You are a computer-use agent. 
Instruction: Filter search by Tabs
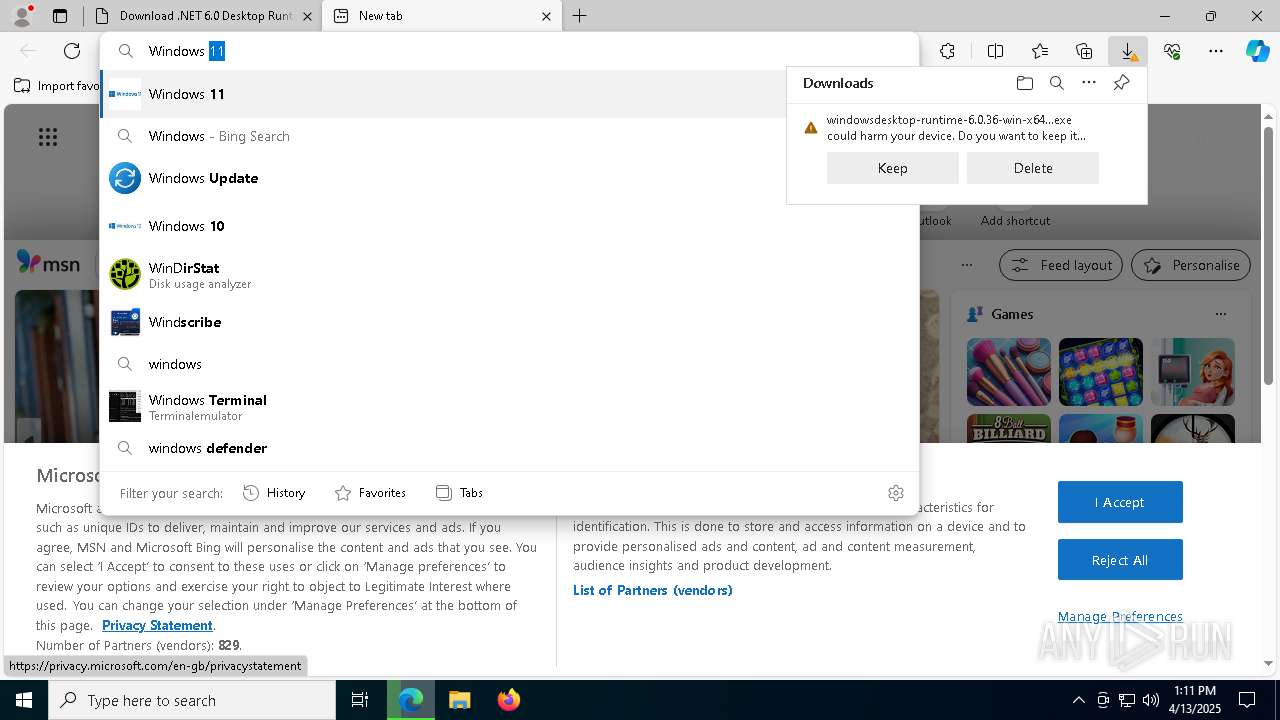click(459, 493)
